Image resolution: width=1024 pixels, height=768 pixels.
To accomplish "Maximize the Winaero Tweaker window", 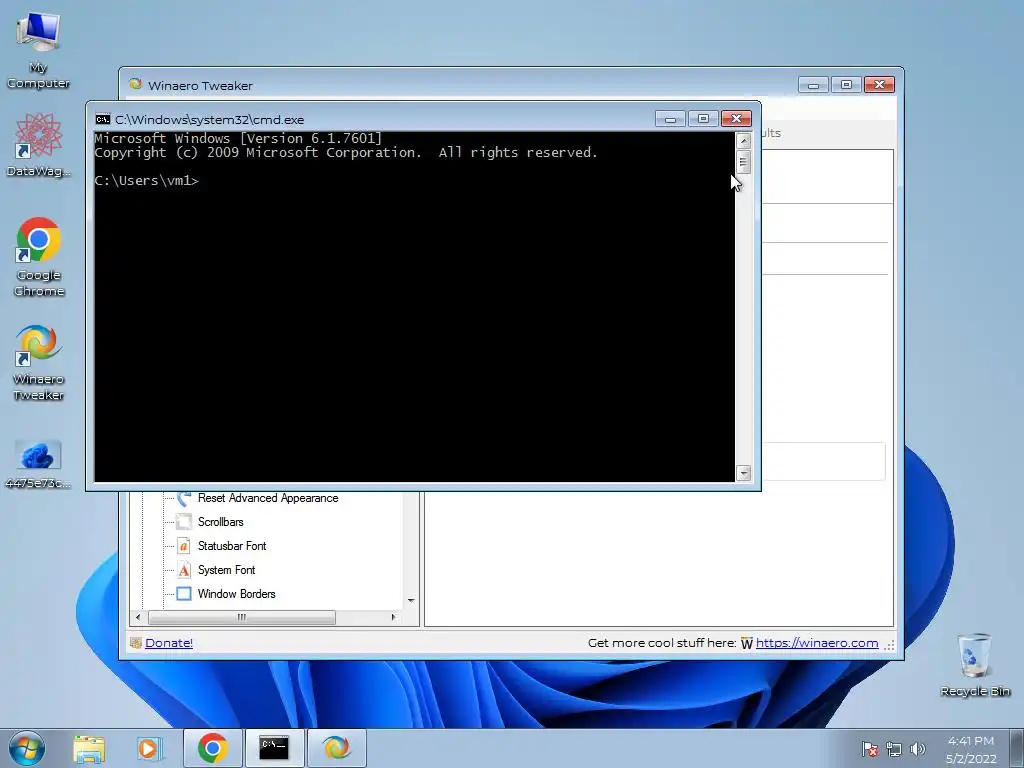I will 846,85.
